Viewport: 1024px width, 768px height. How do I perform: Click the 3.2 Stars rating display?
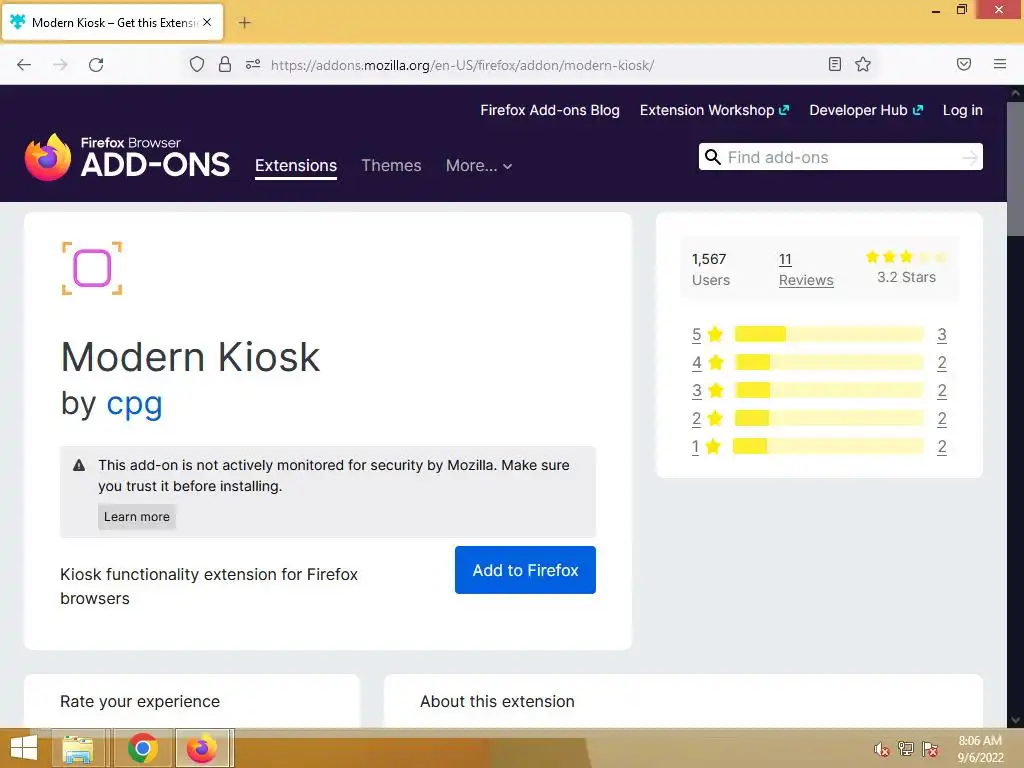point(906,268)
